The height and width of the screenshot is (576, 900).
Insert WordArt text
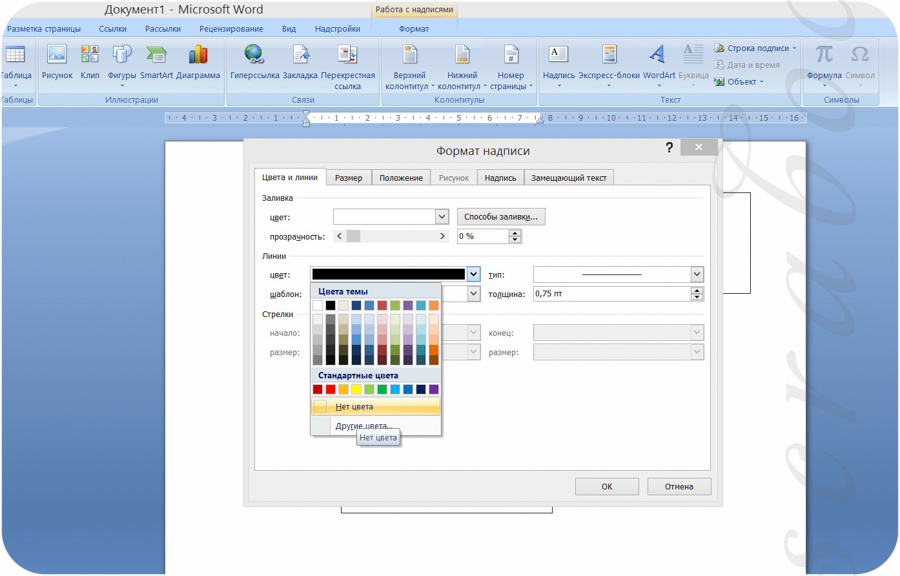(658, 61)
